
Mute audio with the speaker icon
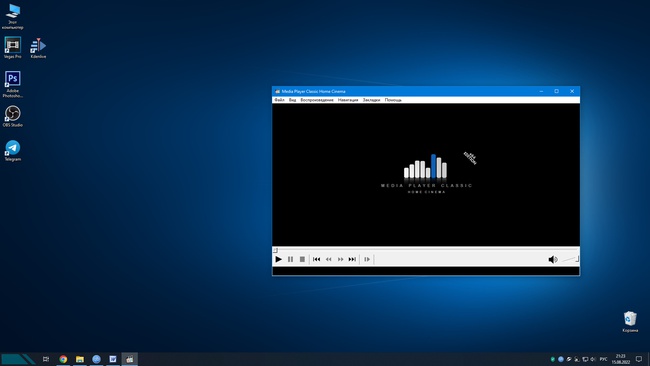pos(553,259)
